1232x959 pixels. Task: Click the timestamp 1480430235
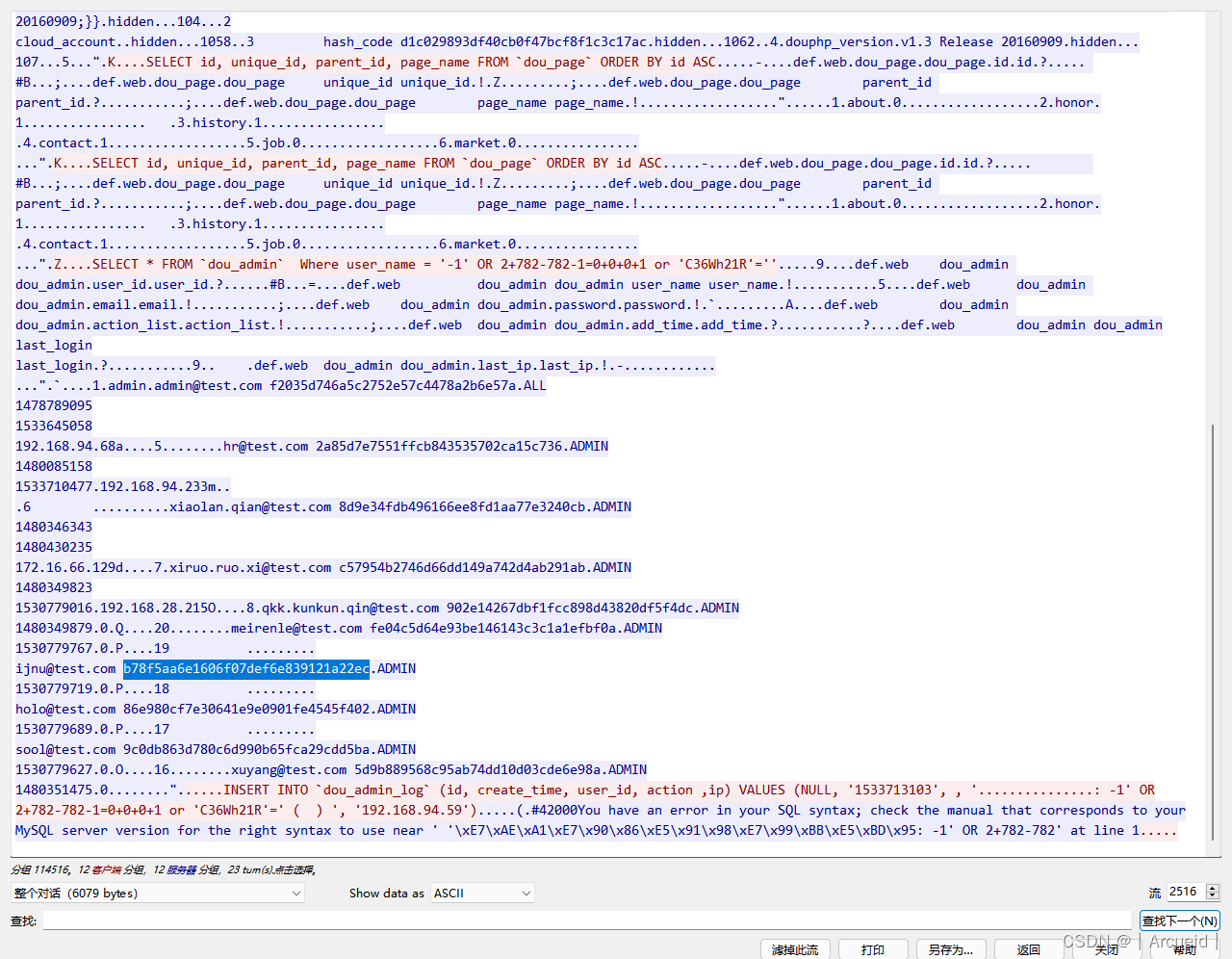tap(54, 547)
